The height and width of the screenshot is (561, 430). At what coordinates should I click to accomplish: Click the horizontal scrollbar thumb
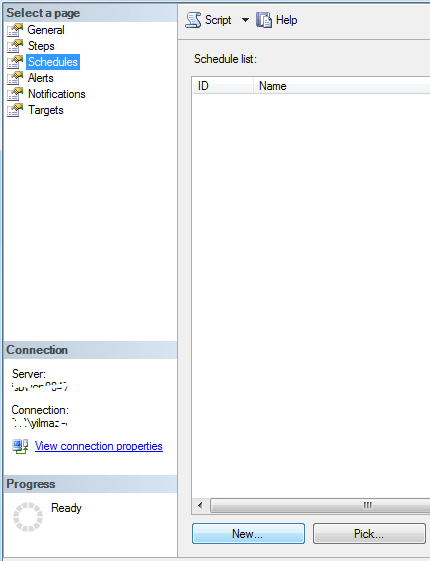320,506
